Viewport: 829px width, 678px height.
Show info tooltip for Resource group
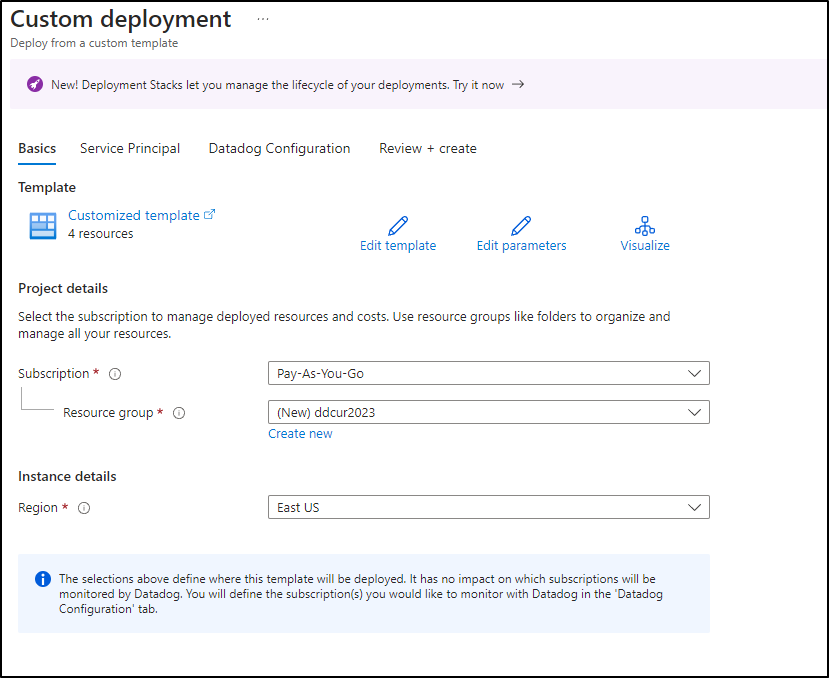[179, 413]
